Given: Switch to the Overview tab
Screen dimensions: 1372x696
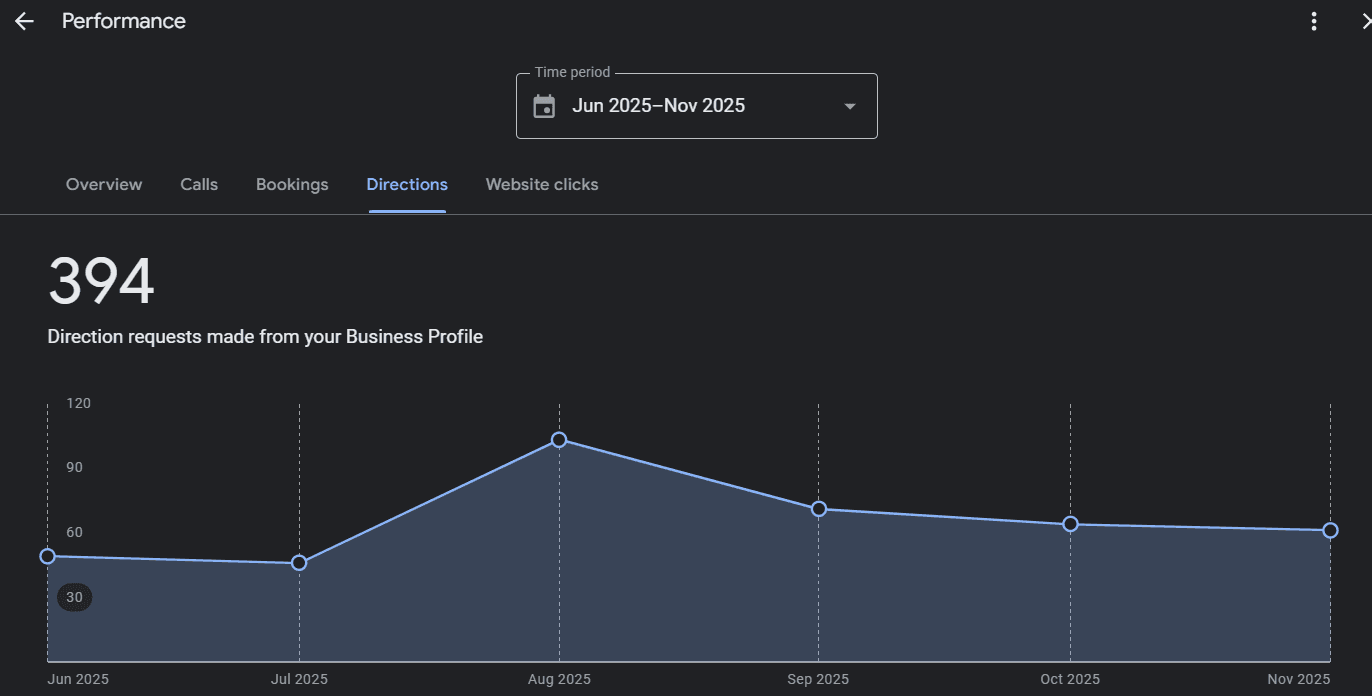Looking at the screenshot, I should [104, 185].
